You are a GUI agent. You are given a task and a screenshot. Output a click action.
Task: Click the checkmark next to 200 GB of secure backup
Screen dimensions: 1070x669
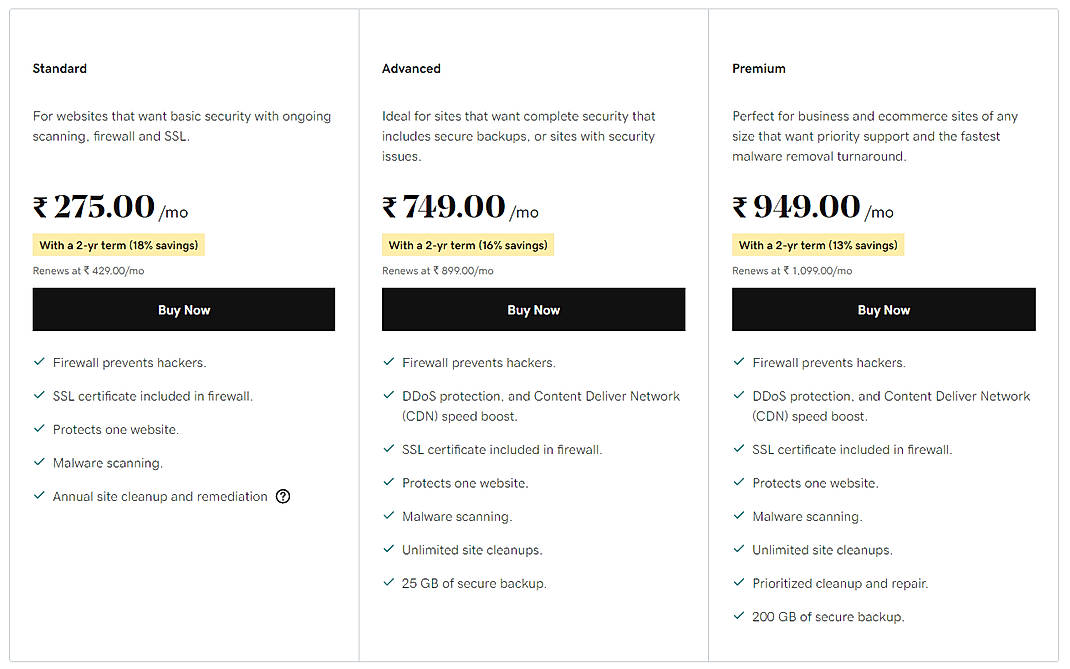739,617
